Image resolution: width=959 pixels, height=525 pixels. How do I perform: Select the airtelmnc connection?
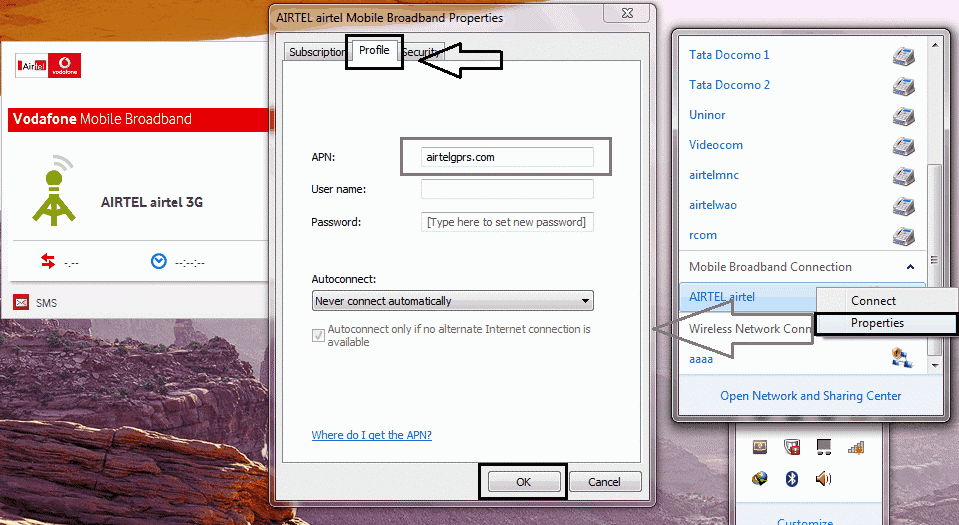(714, 175)
